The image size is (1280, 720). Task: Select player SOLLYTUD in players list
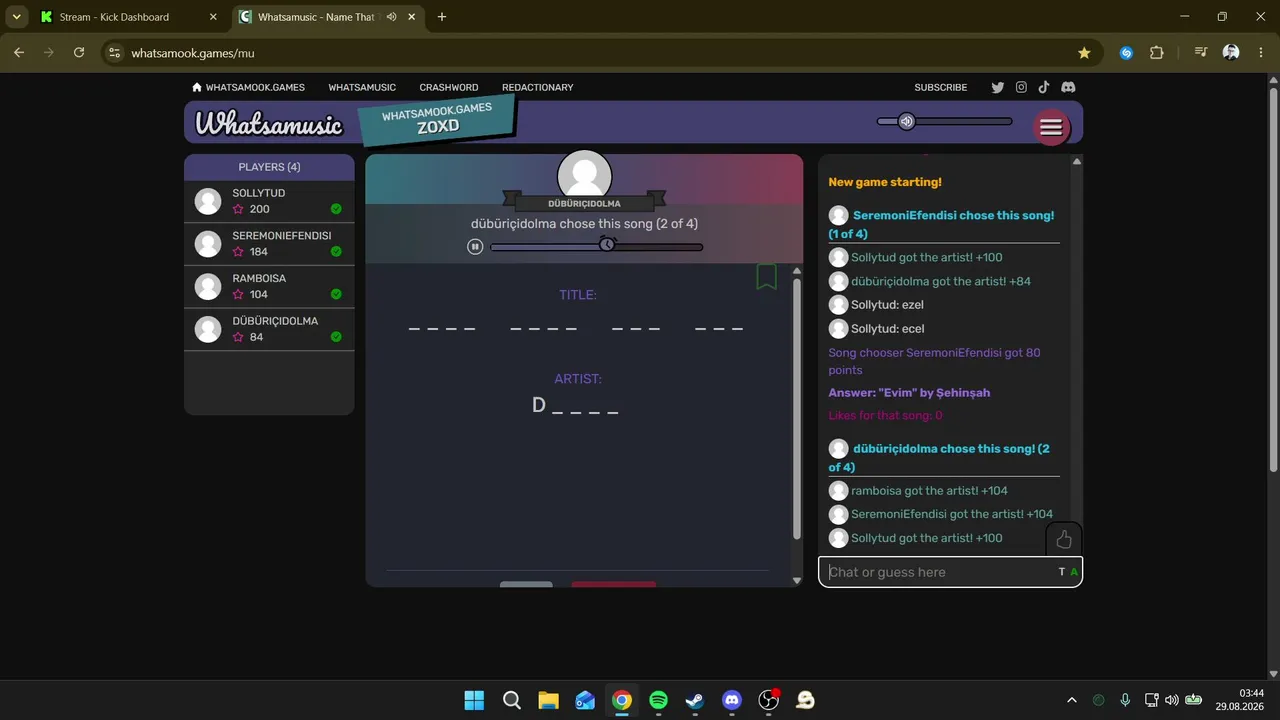click(x=269, y=201)
